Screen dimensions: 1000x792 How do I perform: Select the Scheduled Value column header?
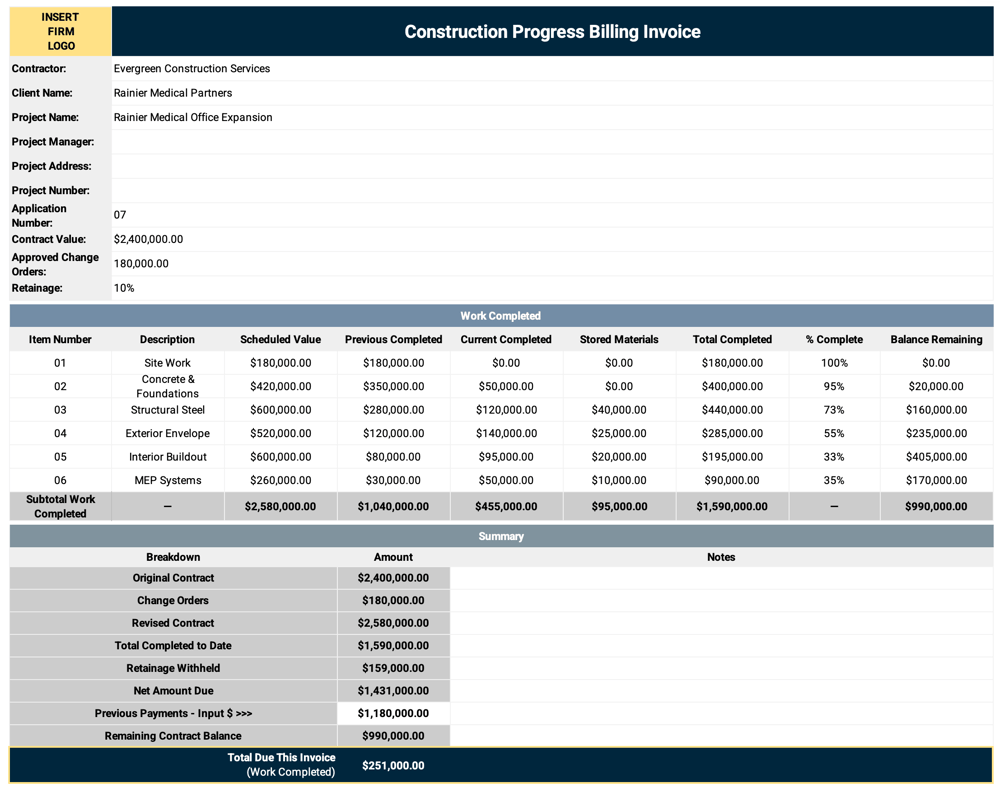(x=281, y=339)
